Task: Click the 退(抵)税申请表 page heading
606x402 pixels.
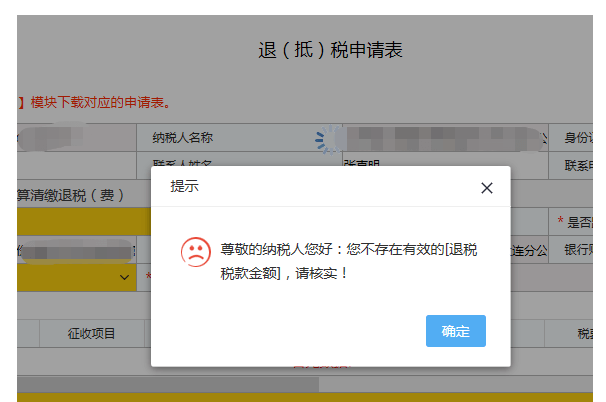Action: (330, 50)
